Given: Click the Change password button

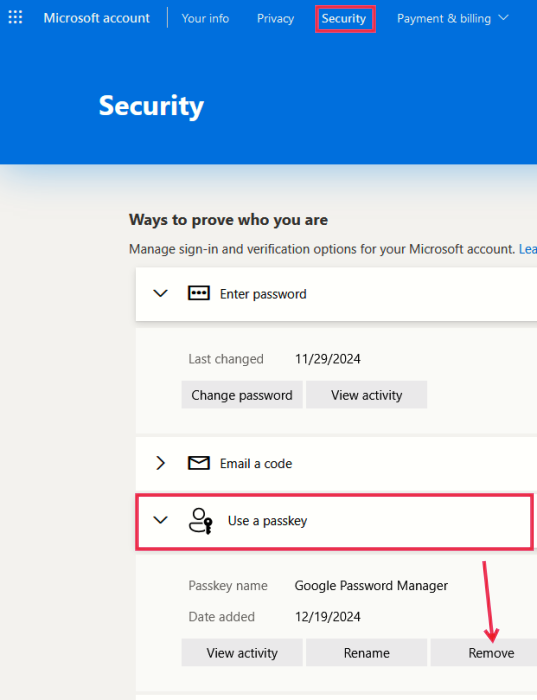Looking at the screenshot, I should tap(242, 395).
